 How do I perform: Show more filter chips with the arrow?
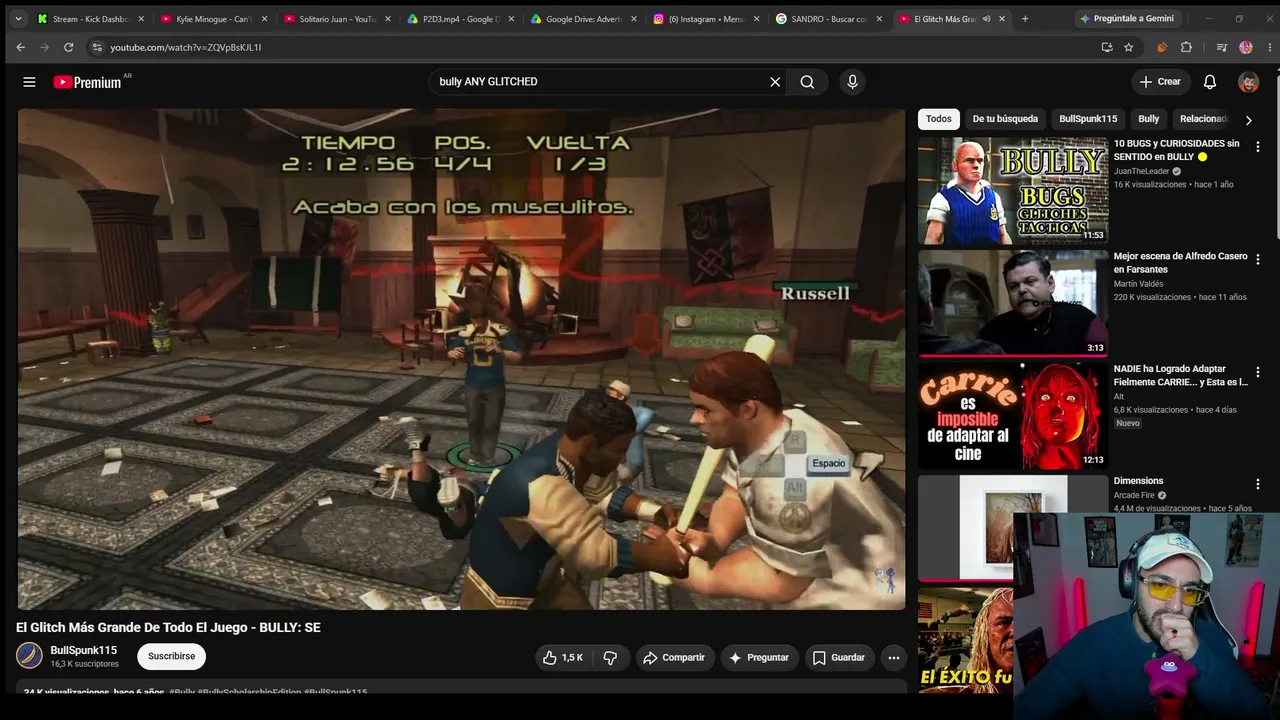1248,120
